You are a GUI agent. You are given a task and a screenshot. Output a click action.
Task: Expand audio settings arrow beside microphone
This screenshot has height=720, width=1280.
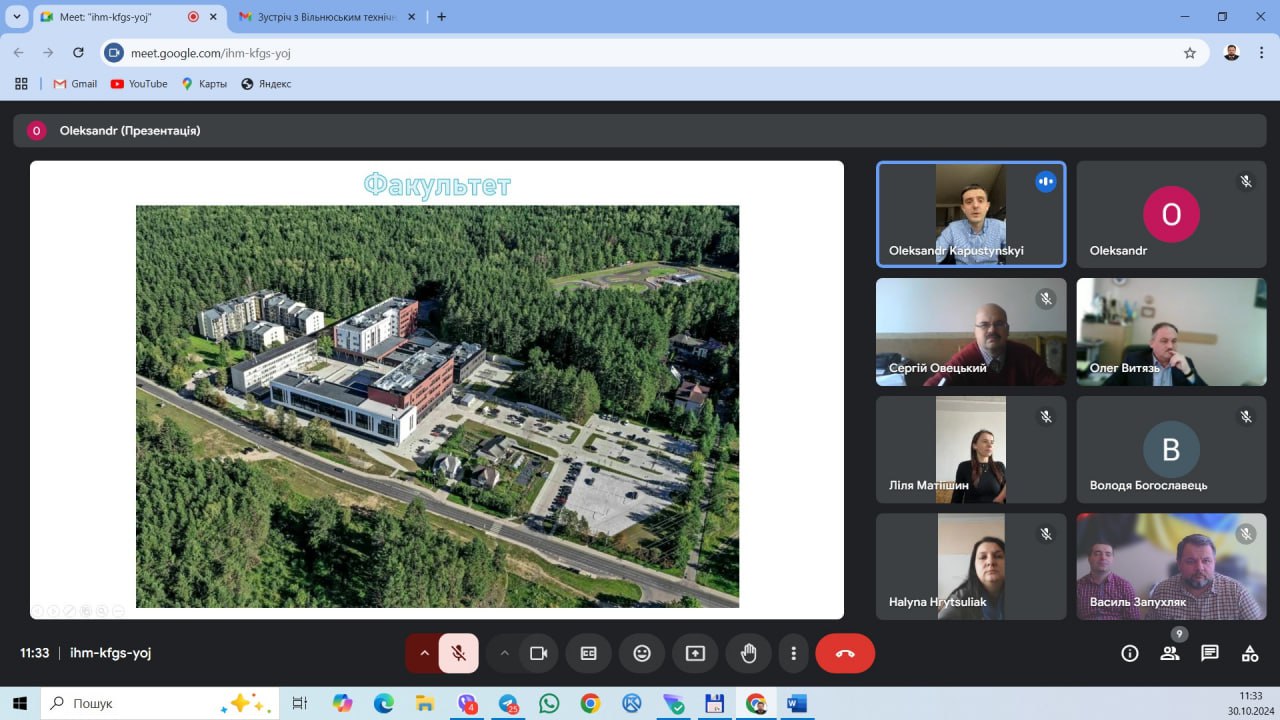click(x=424, y=653)
